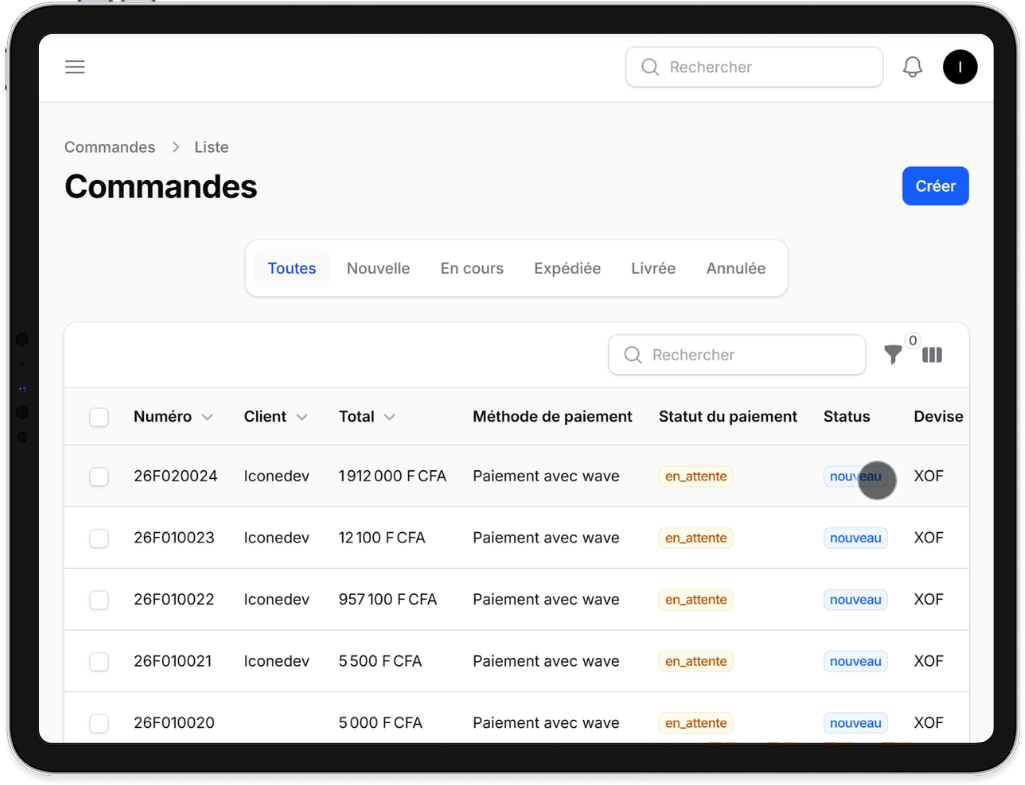The height and width of the screenshot is (785, 1025).
Task: Click the Créer button
Action: coord(935,186)
